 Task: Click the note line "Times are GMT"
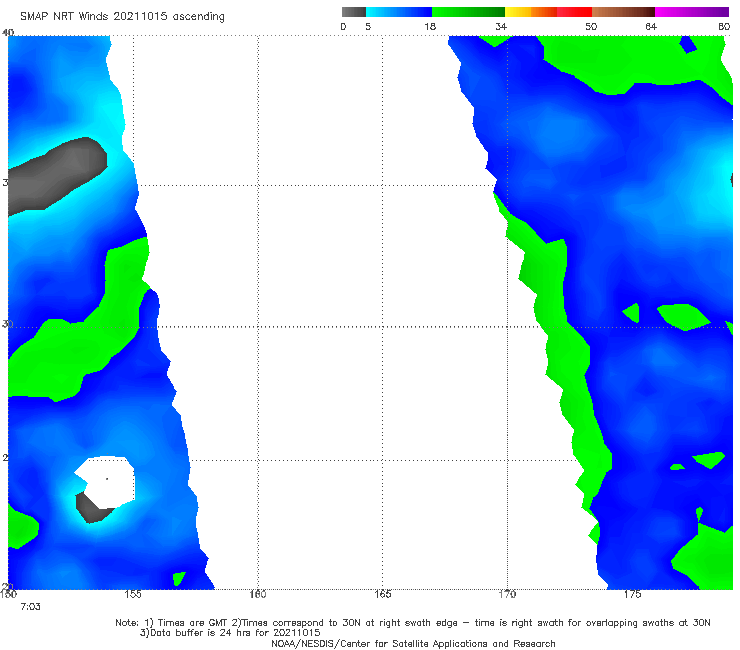pos(192,623)
